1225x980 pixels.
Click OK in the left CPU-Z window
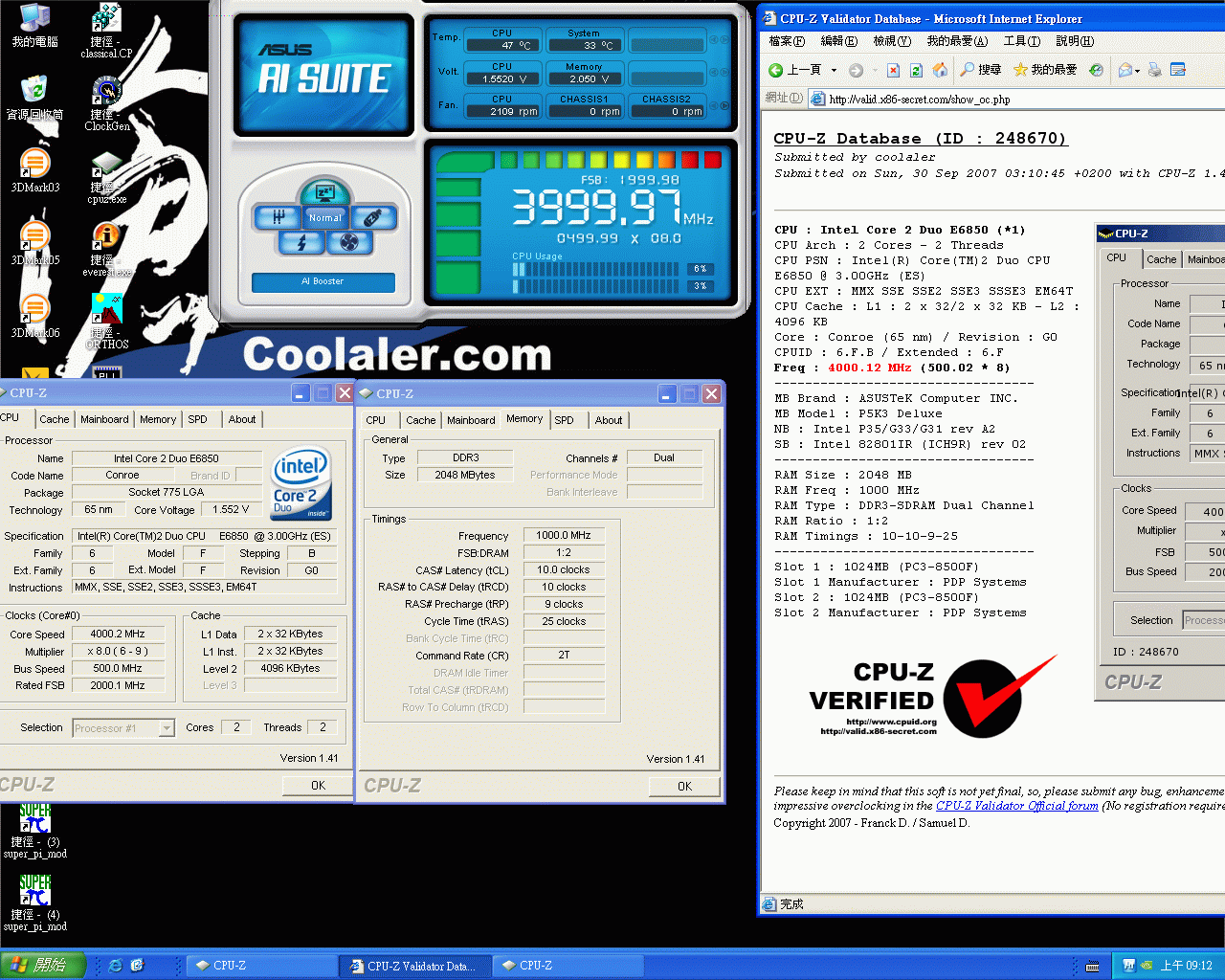point(319,786)
